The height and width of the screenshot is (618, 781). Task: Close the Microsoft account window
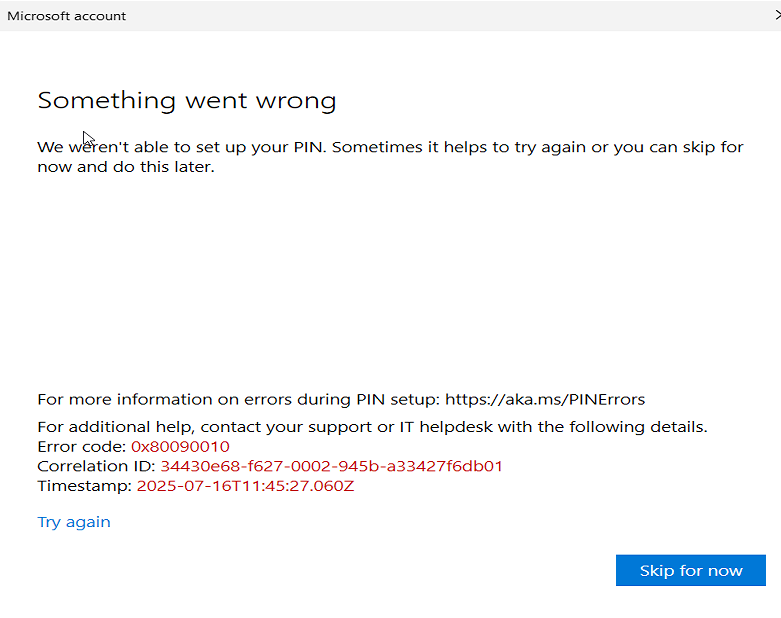777,16
